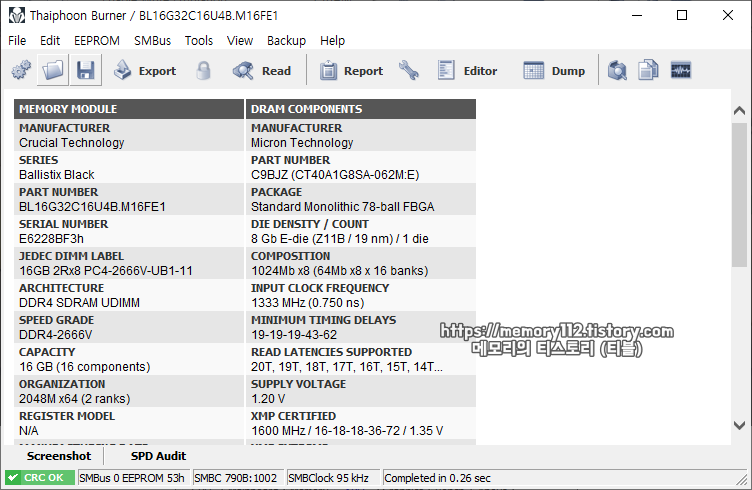
Task: Open the Editor toolbar button
Action: (x=467, y=70)
